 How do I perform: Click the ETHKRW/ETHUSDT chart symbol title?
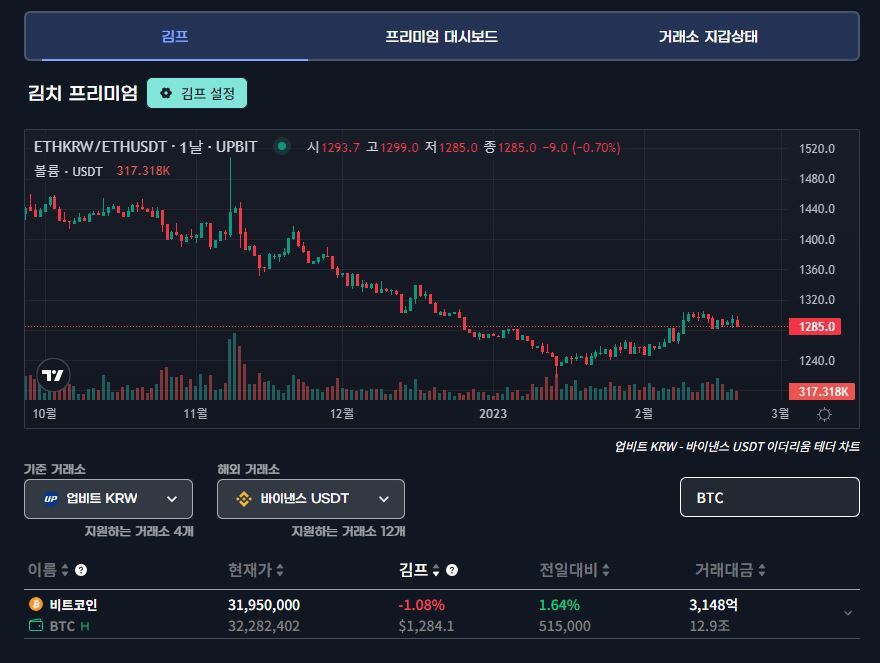click(145, 147)
